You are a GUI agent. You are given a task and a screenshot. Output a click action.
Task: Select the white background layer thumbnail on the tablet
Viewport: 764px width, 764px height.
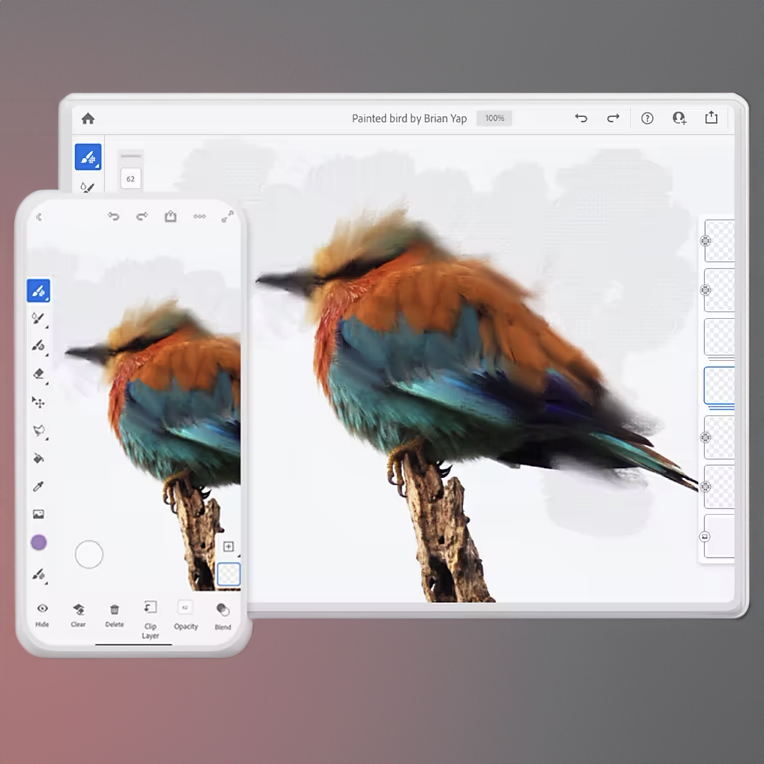click(720, 536)
